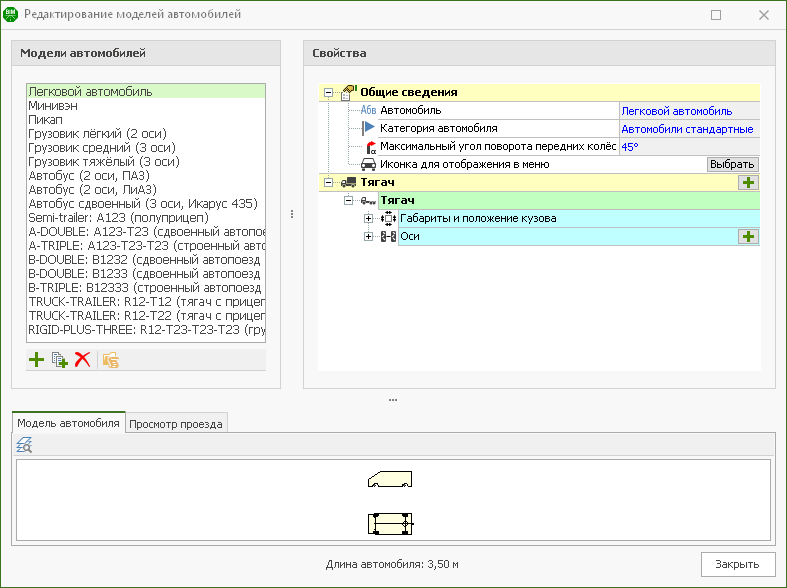Image resolution: width=787 pixels, height=588 pixels.
Task: Maximize the window
Action: 716,15
